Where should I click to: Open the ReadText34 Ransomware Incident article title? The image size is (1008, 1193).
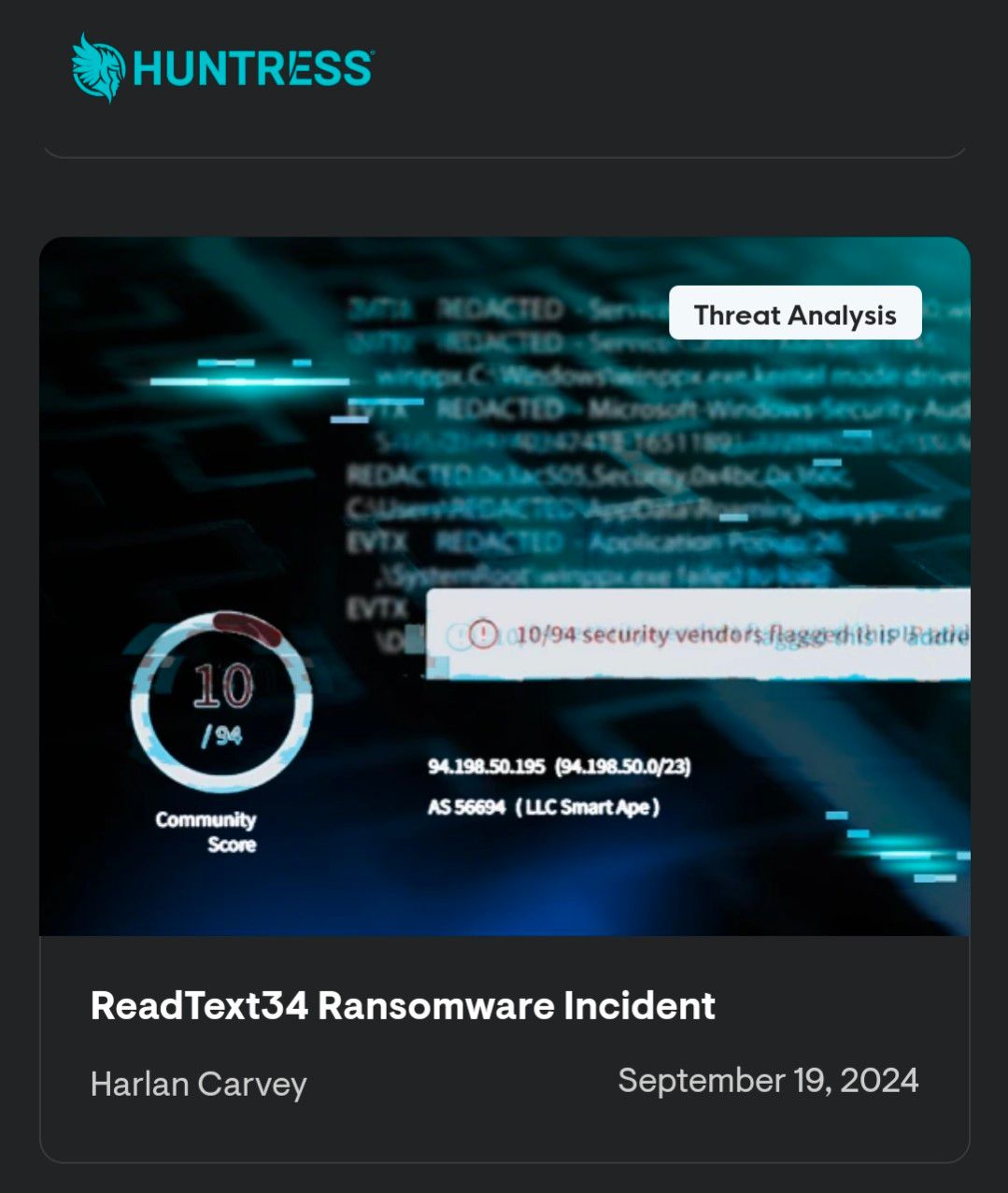click(403, 1006)
